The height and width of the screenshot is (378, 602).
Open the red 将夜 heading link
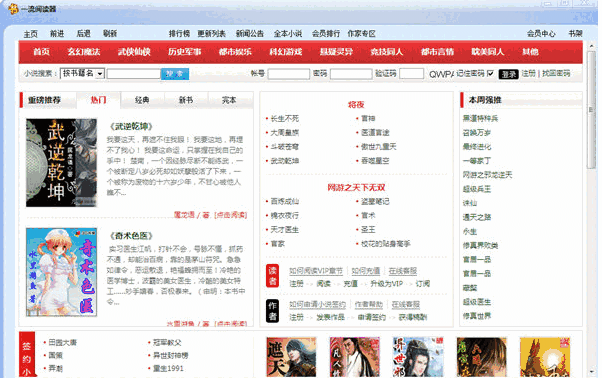356,104
